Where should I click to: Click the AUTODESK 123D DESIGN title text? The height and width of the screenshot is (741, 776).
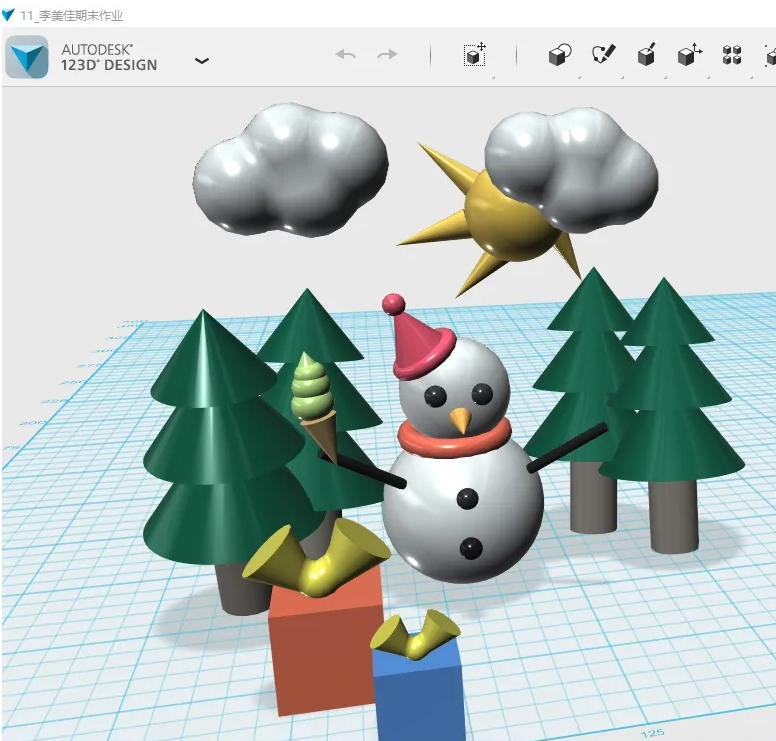pos(109,57)
